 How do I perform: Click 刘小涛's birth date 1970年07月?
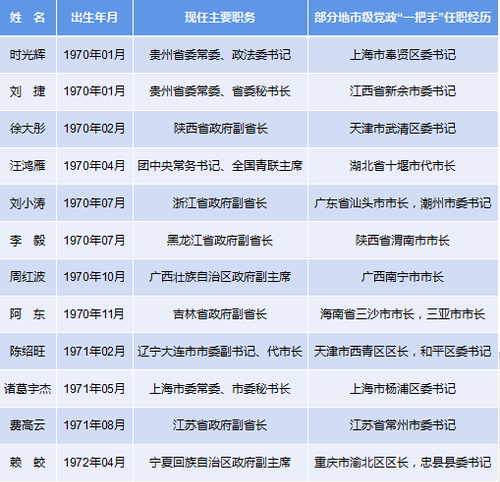[x=95, y=203]
